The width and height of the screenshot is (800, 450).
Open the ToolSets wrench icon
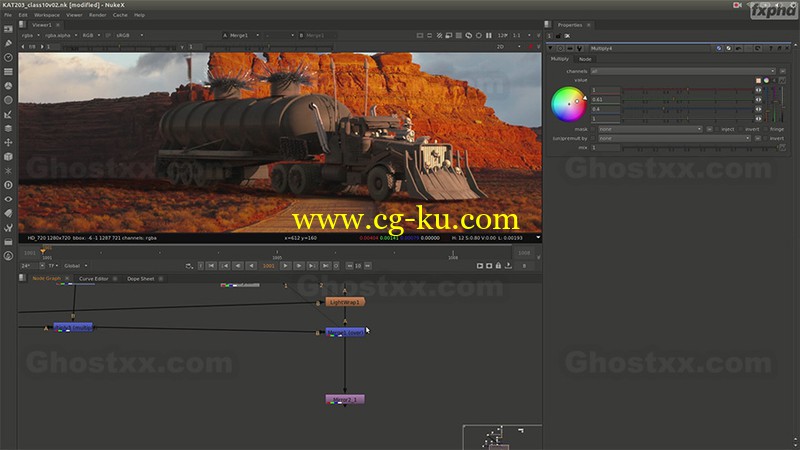tap(8, 228)
